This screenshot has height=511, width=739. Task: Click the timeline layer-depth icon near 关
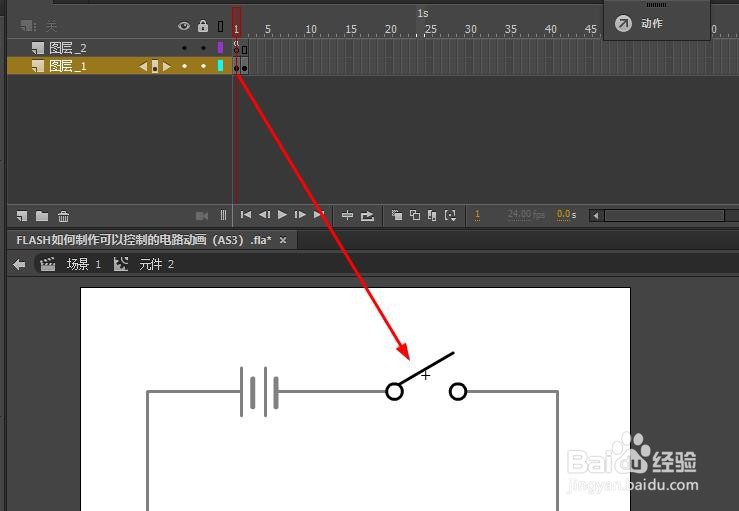pos(28,25)
